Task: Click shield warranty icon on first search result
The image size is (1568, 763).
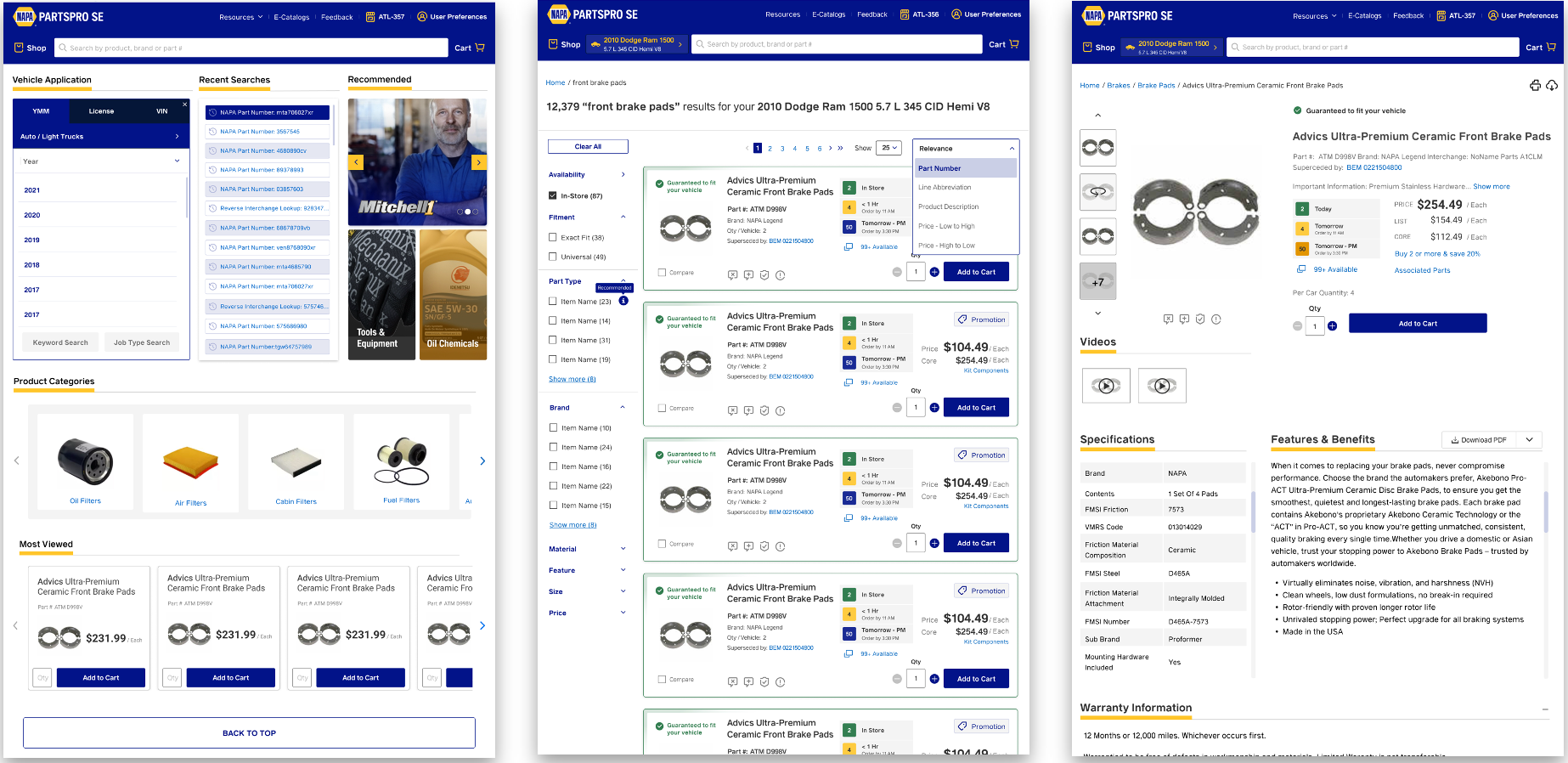Action: pyautogui.click(x=764, y=275)
